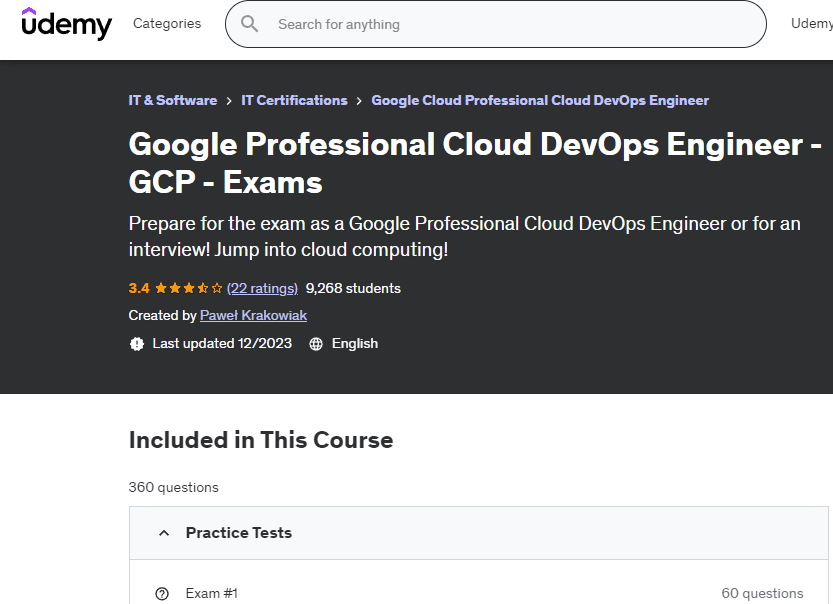Click the Udemy logo
833x604 pixels.
(67, 24)
